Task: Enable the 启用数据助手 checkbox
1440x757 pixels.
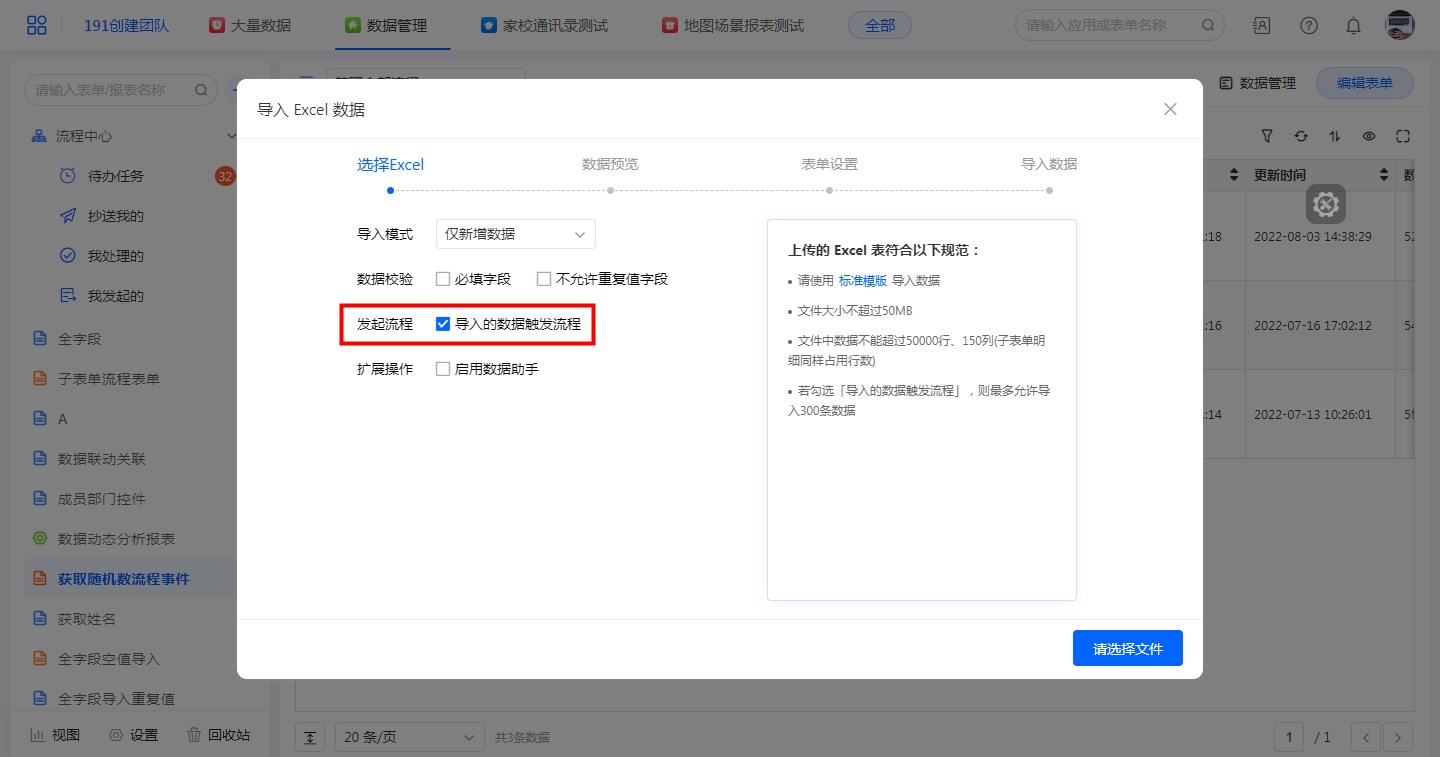Action: click(443, 369)
